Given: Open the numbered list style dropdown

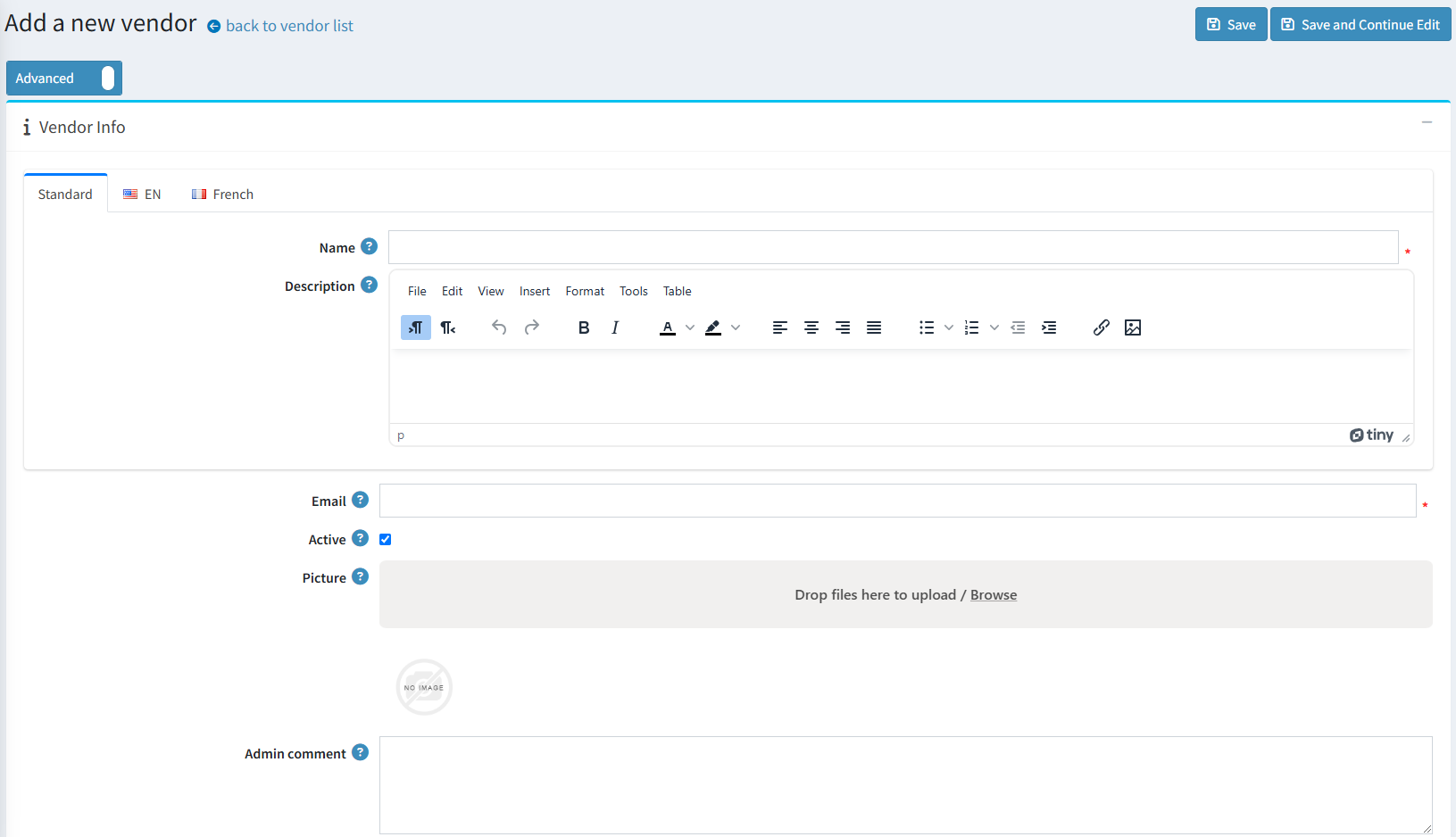Looking at the screenshot, I should pyautogui.click(x=994, y=327).
